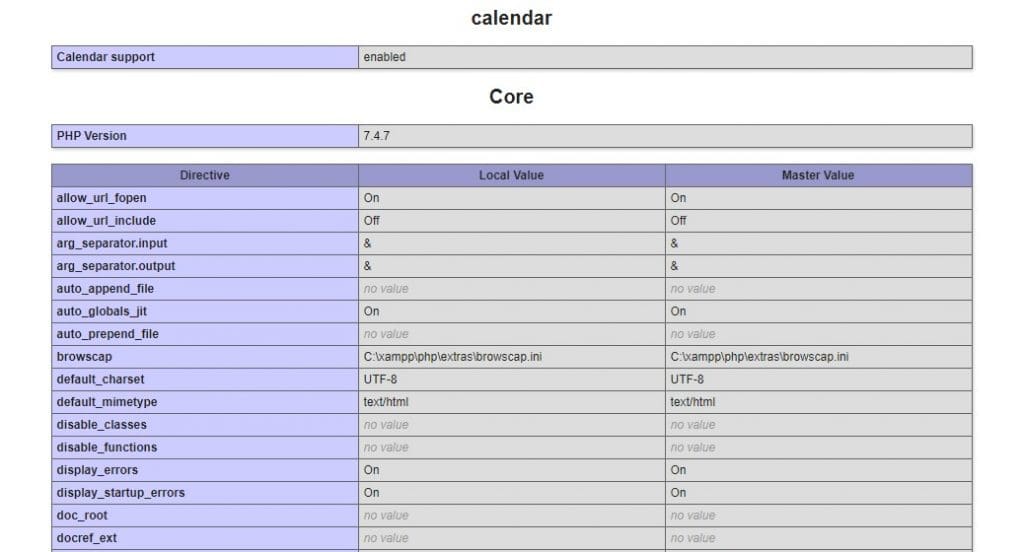
Task: Select the "arg_separator.output" directive name
Action: (116, 266)
